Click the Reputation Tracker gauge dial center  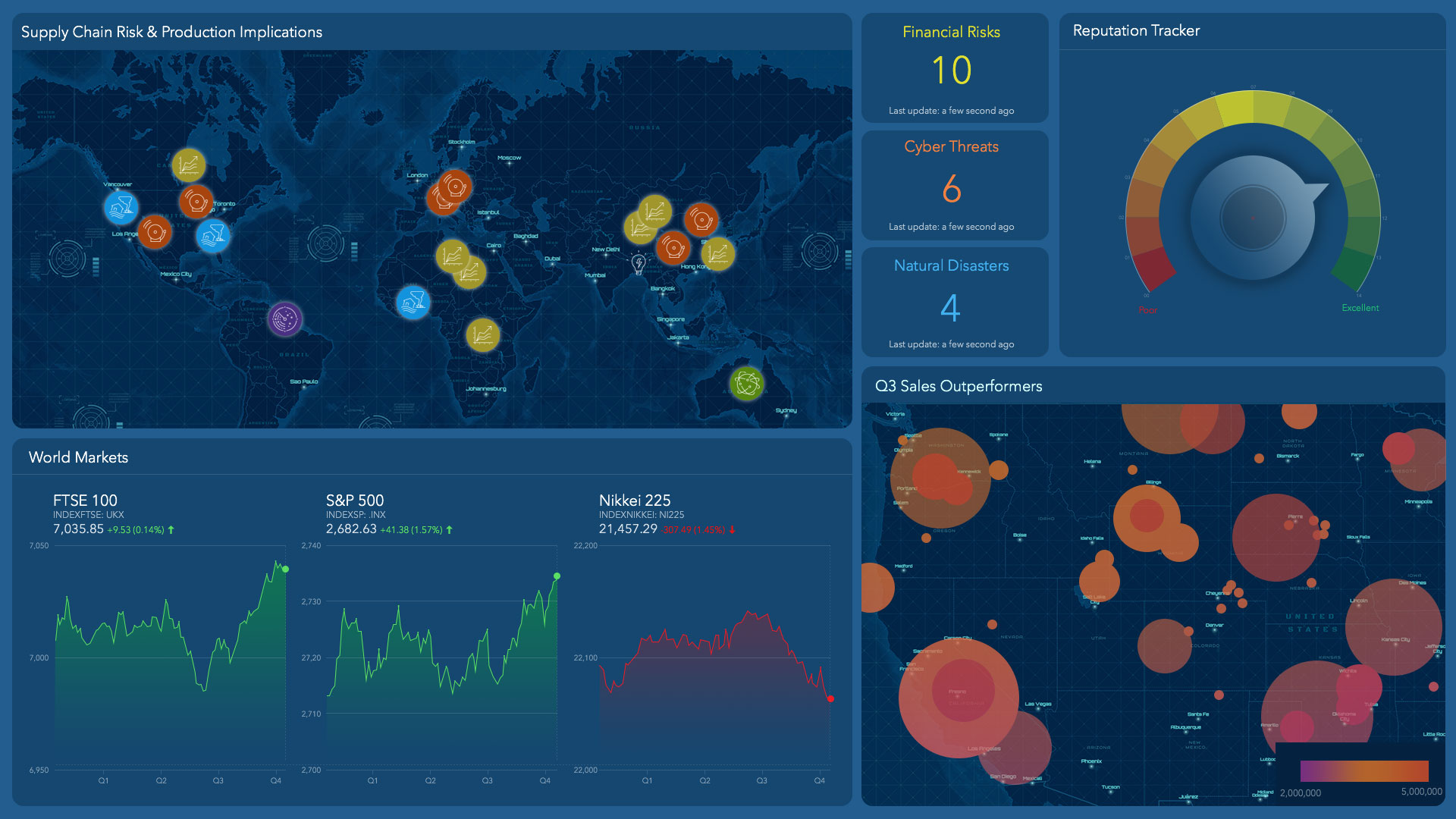tap(1252, 218)
